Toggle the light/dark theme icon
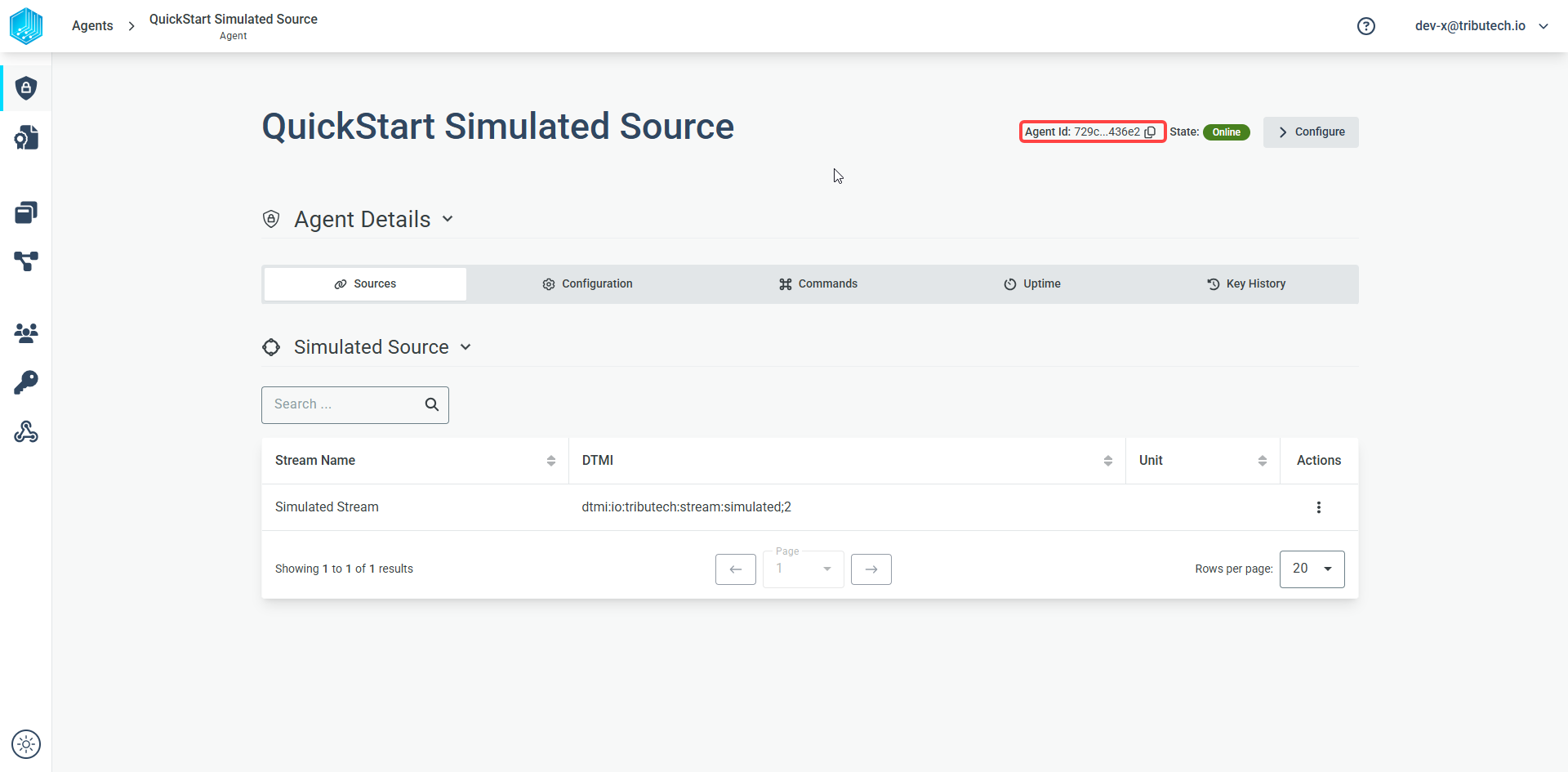The image size is (1568, 772). (26, 744)
